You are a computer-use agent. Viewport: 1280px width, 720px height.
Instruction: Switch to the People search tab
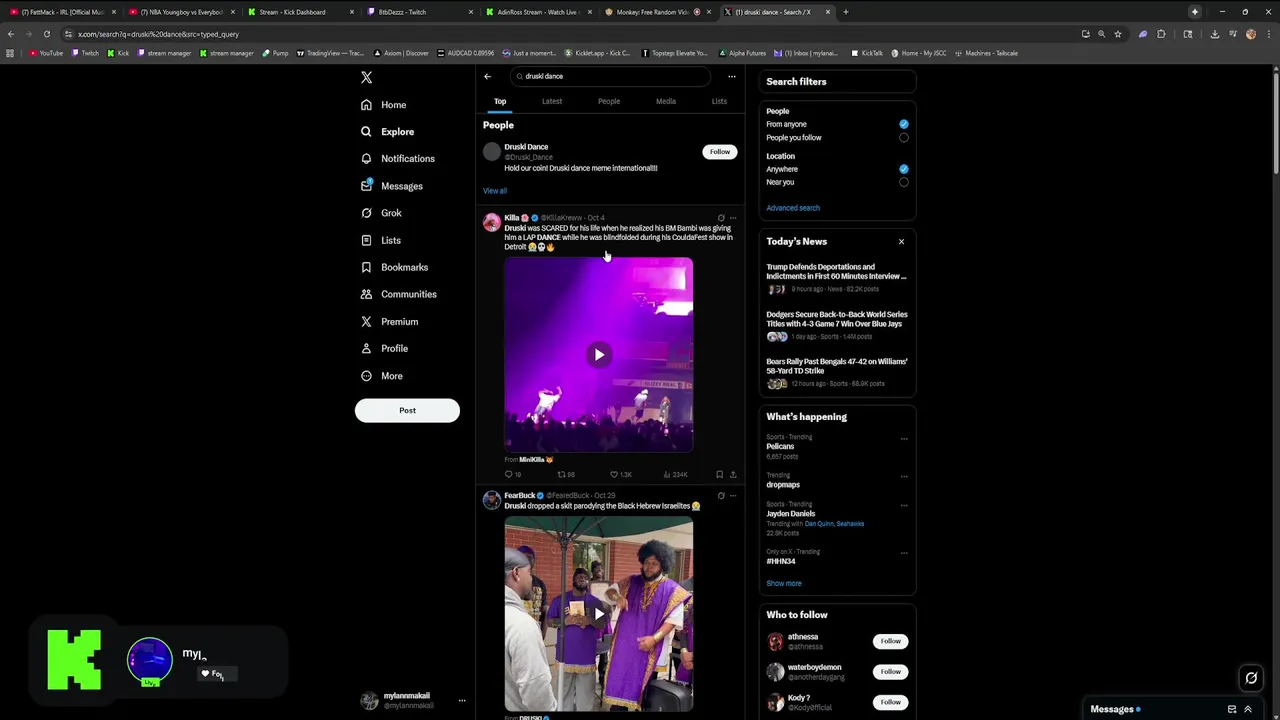click(x=609, y=101)
